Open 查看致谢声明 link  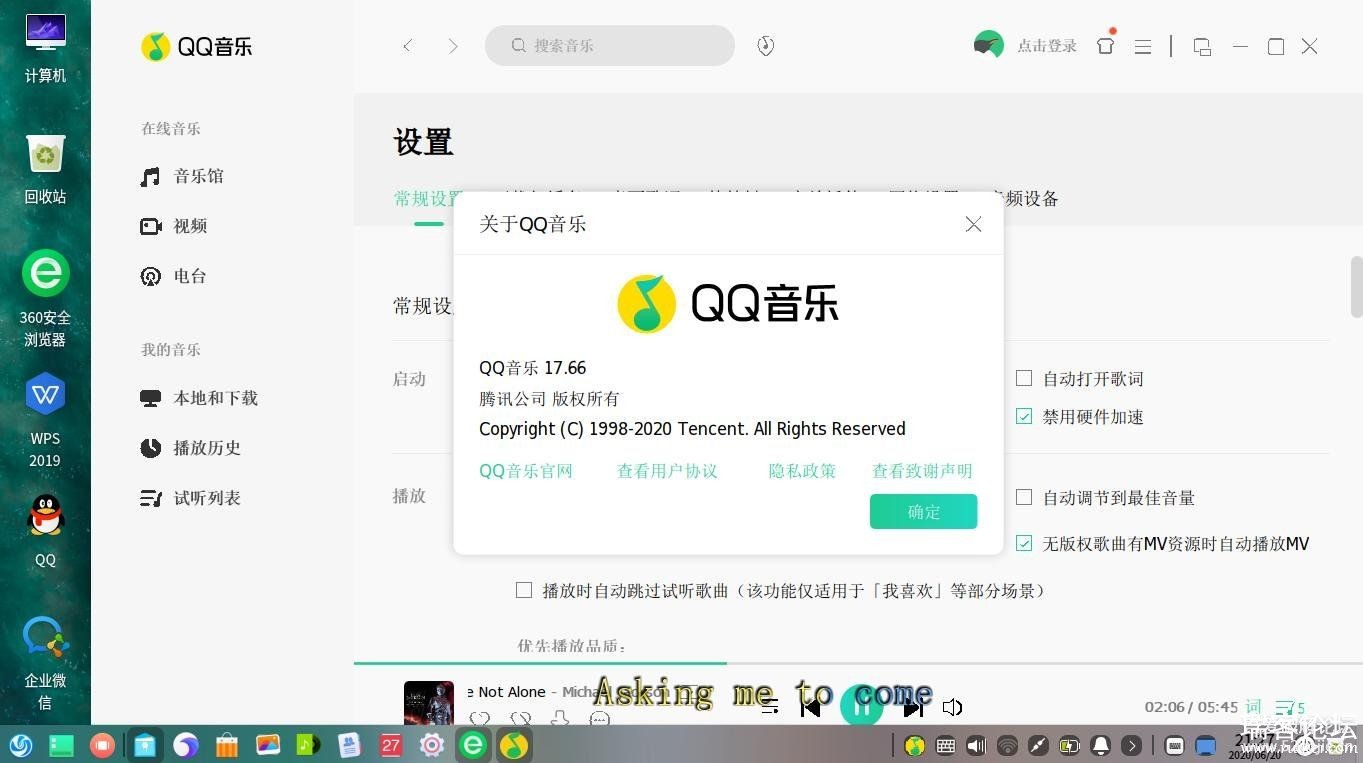tap(922, 471)
